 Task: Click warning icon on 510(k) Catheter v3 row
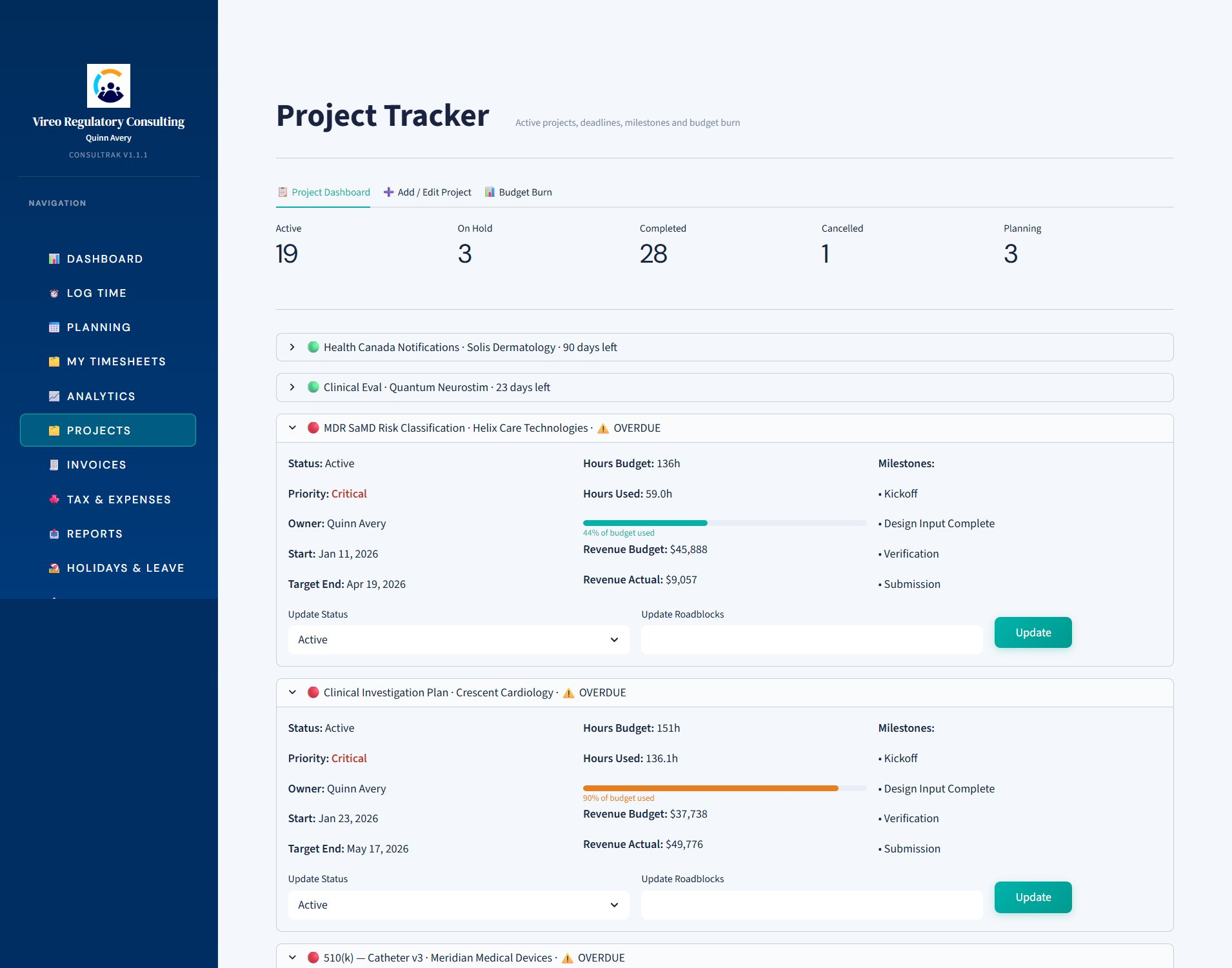coord(567,958)
